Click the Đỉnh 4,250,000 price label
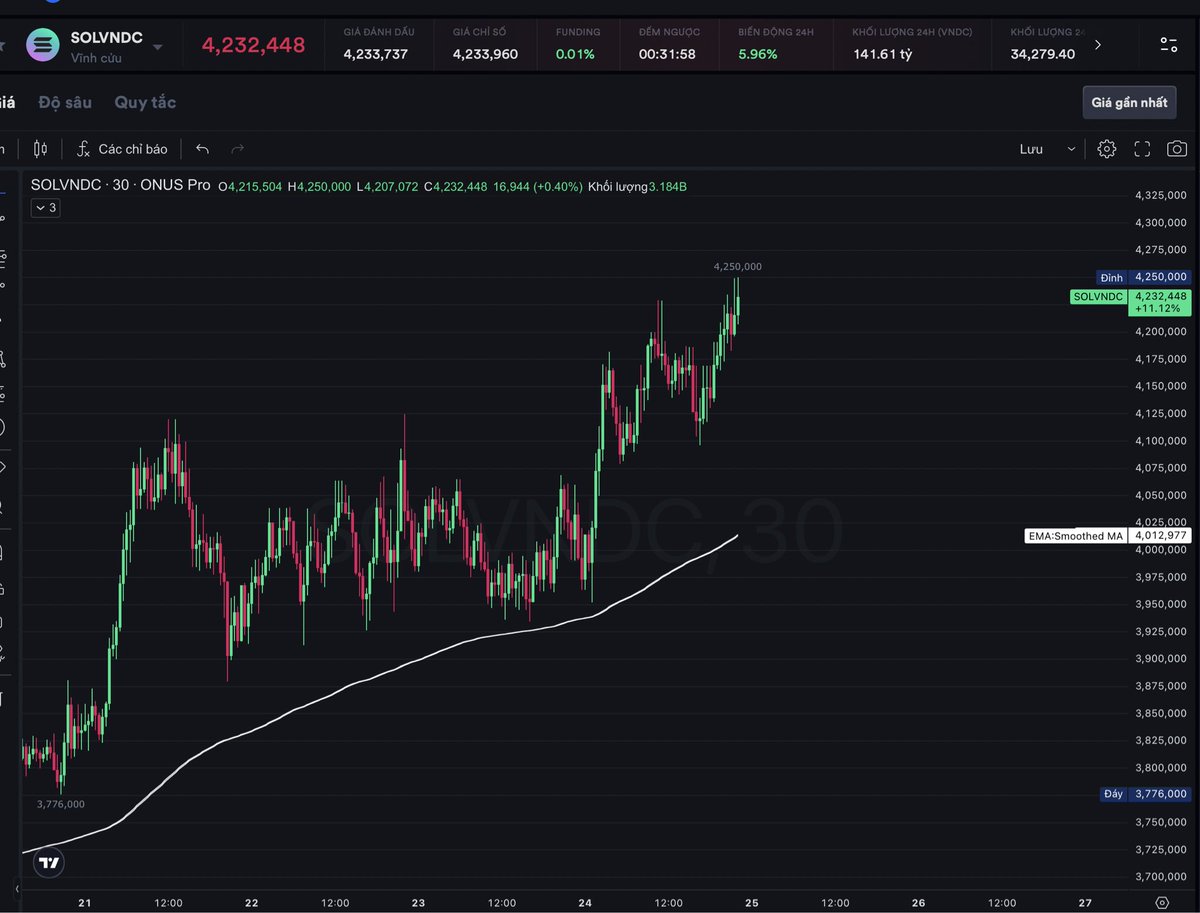The width and height of the screenshot is (1200, 913). 1144,277
